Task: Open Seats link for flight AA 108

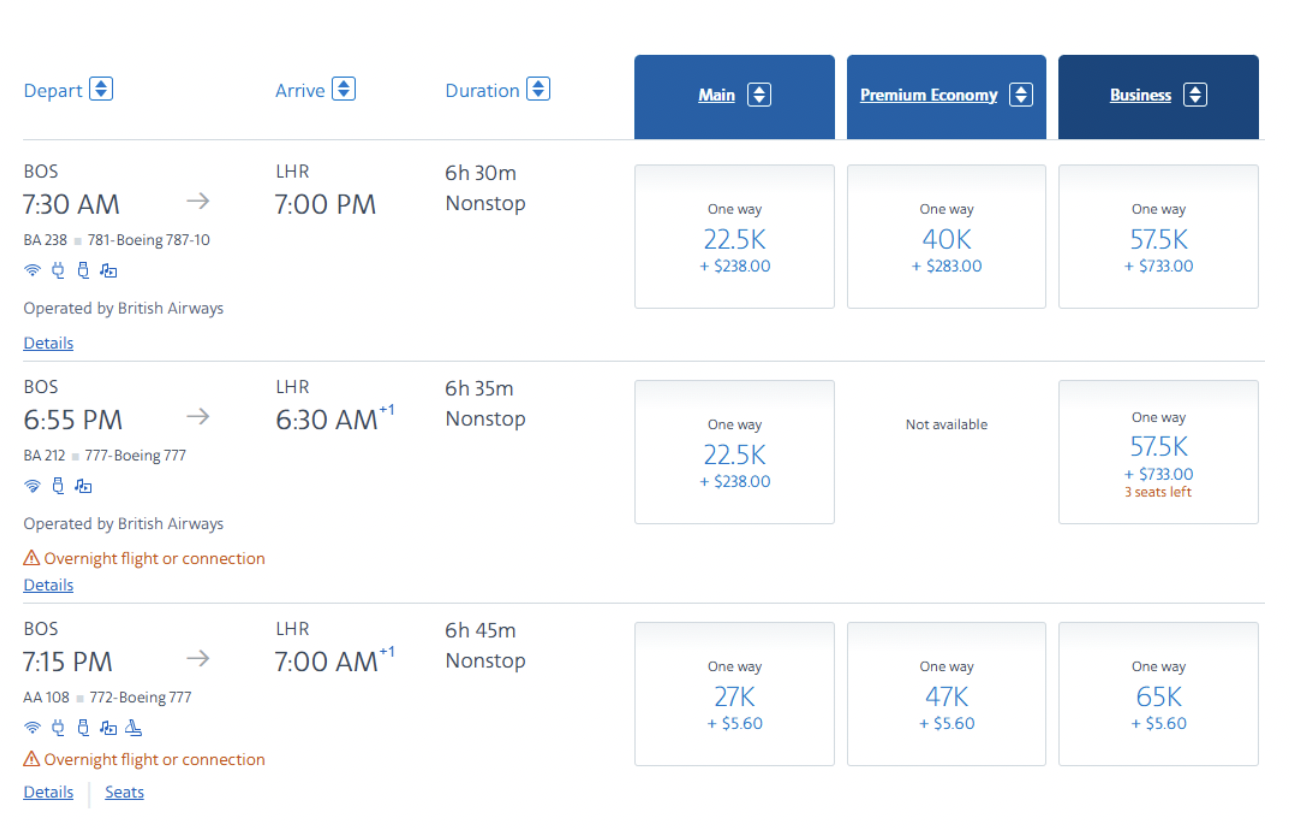Action: 124,792
